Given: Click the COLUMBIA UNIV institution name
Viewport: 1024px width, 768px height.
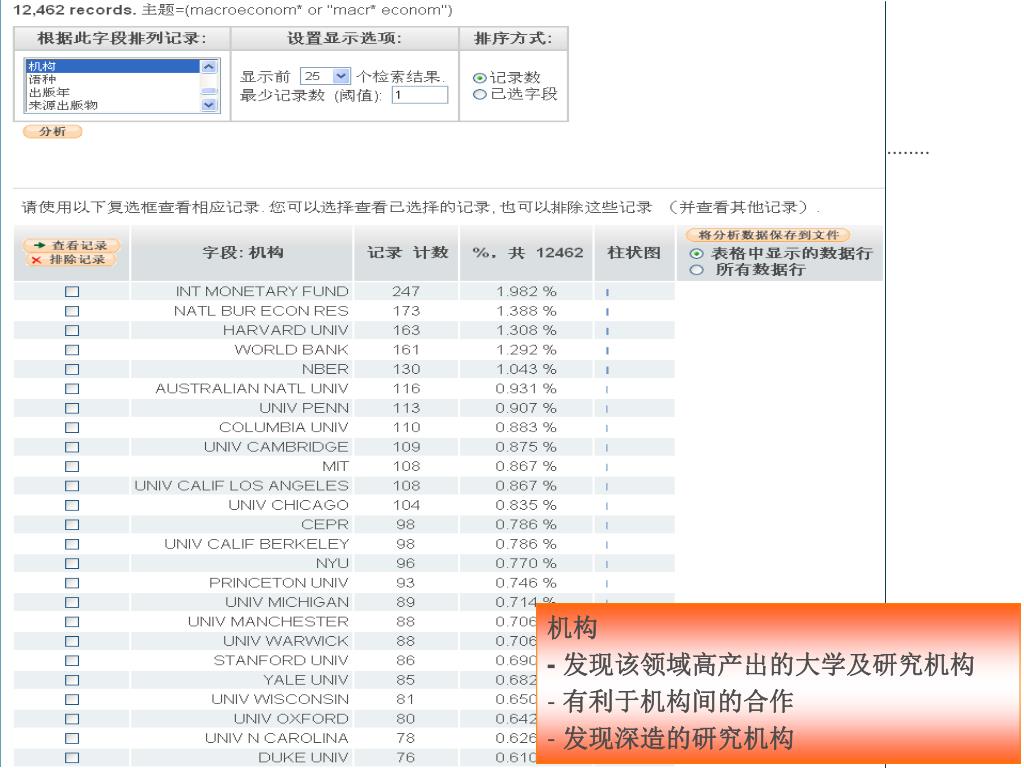Looking at the screenshot, I should (x=283, y=427).
